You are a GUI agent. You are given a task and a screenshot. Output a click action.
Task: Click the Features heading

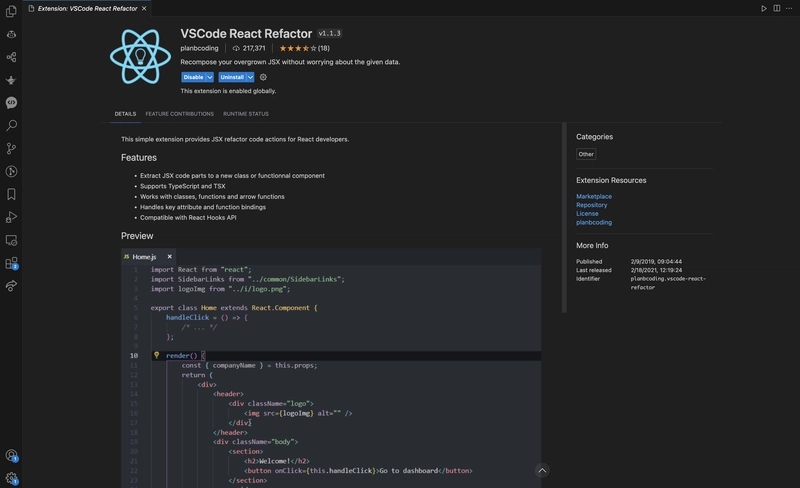pos(139,158)
